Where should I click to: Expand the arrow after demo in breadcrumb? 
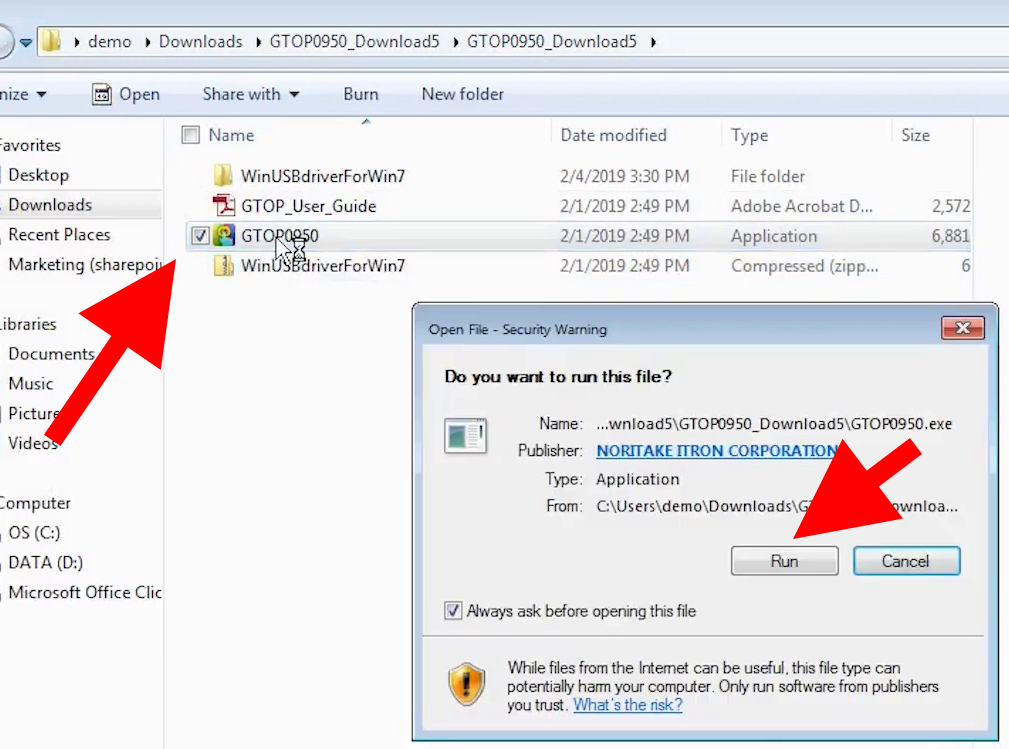pos(148,42)
